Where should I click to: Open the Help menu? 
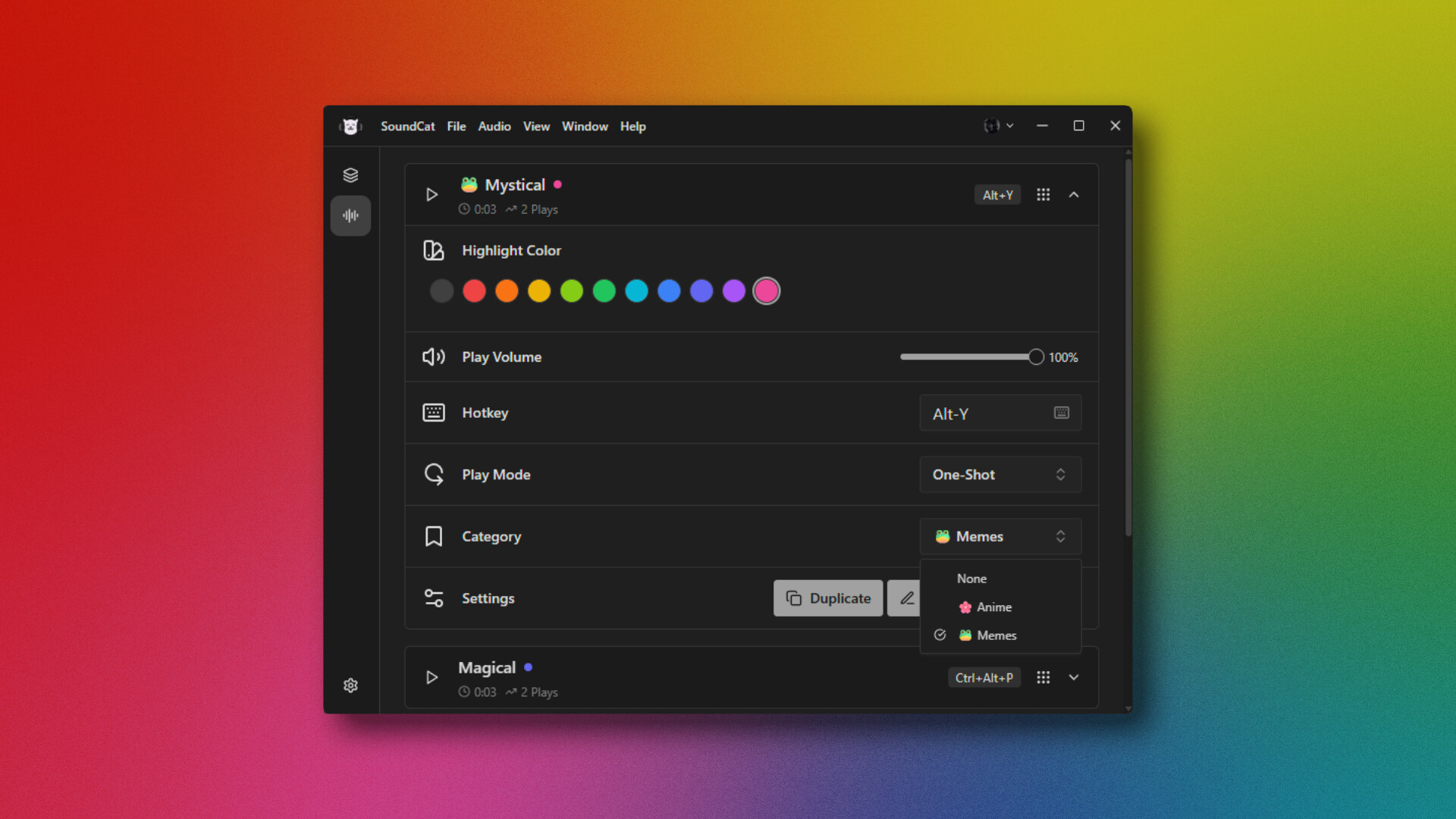click(633, 126)
